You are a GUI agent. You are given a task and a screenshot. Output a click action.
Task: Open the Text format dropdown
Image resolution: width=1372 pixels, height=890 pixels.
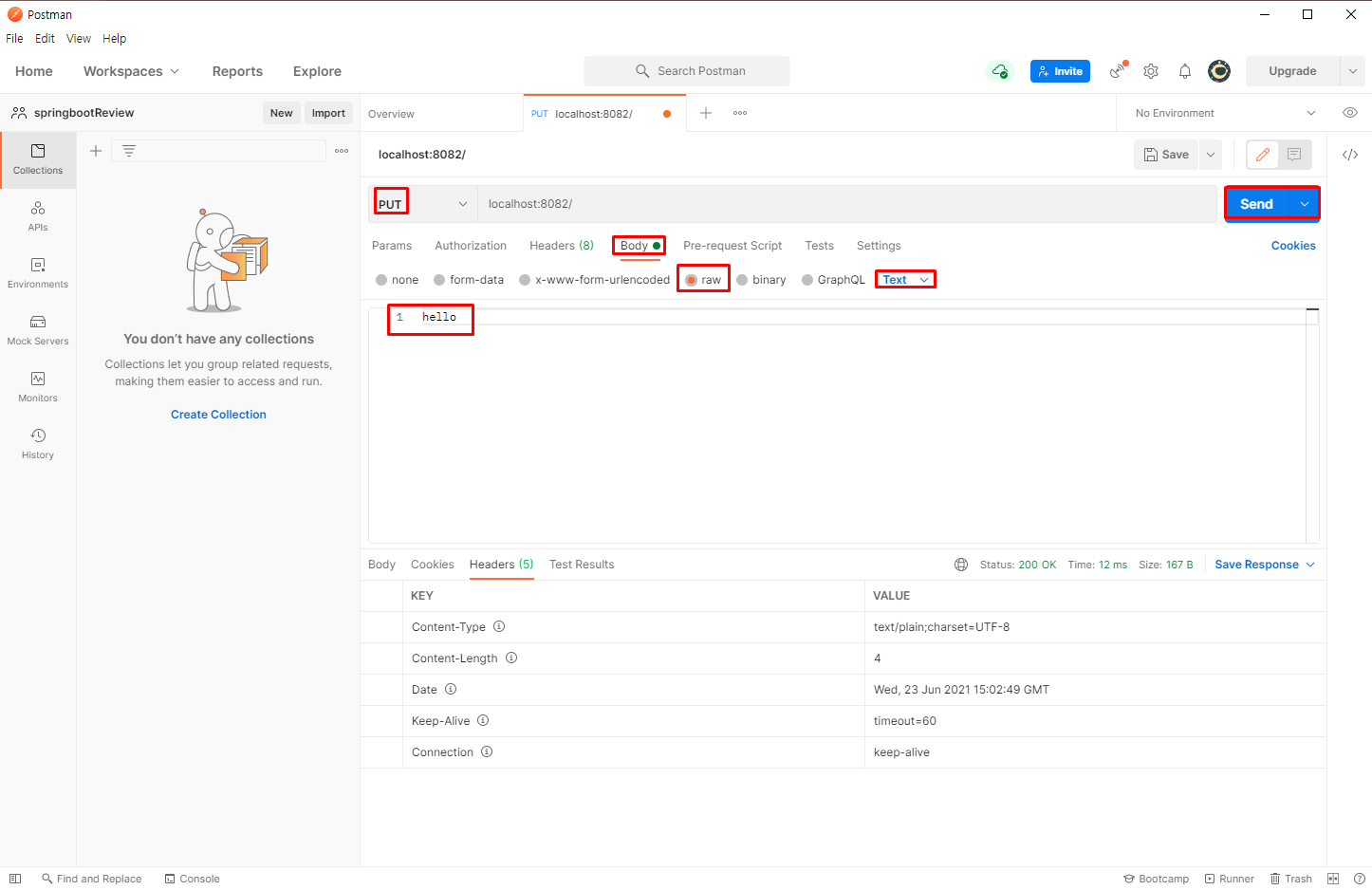point(906,280)
